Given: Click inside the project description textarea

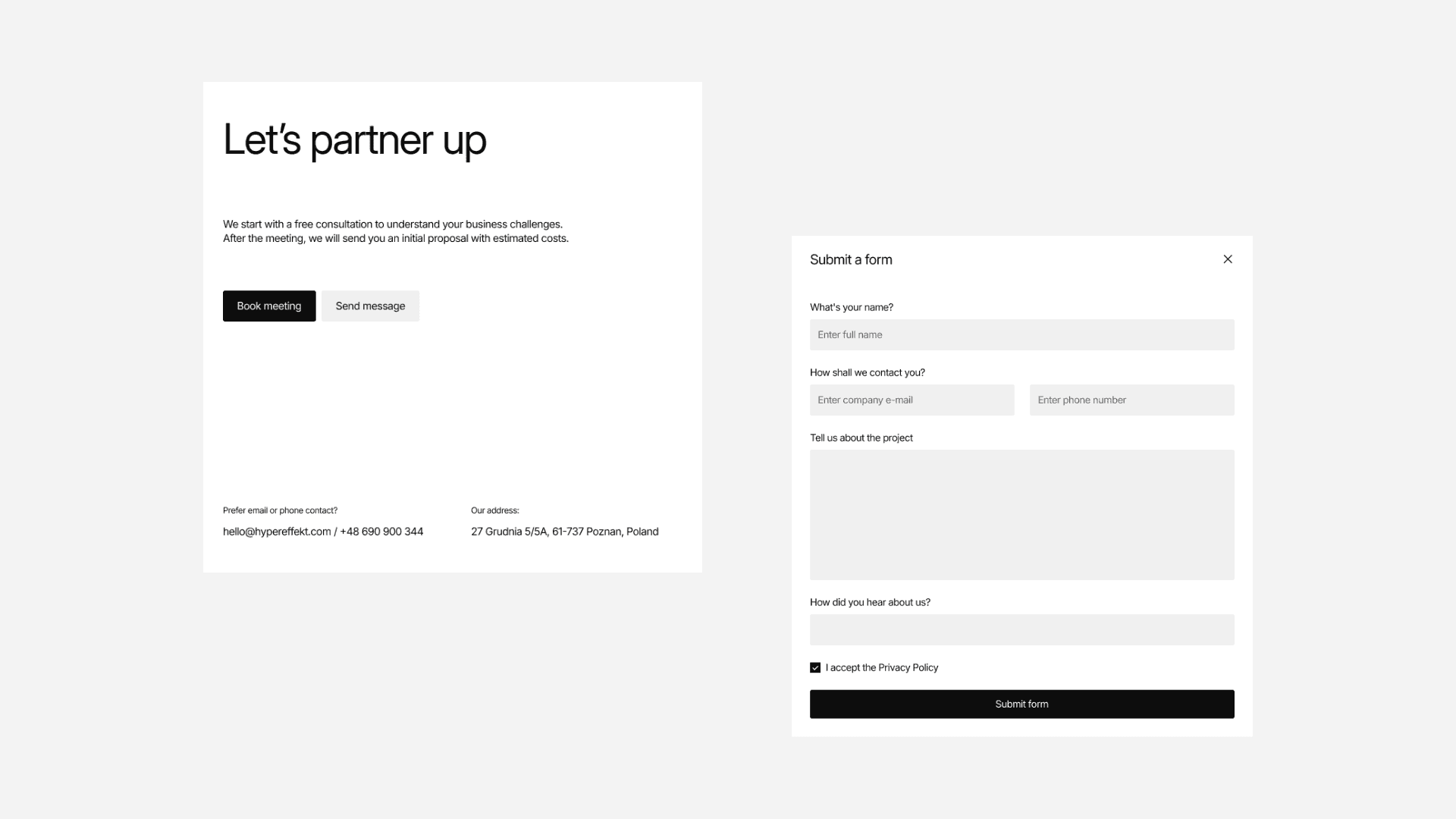Looking at the screenshot, I should (x=1021, y=515).
